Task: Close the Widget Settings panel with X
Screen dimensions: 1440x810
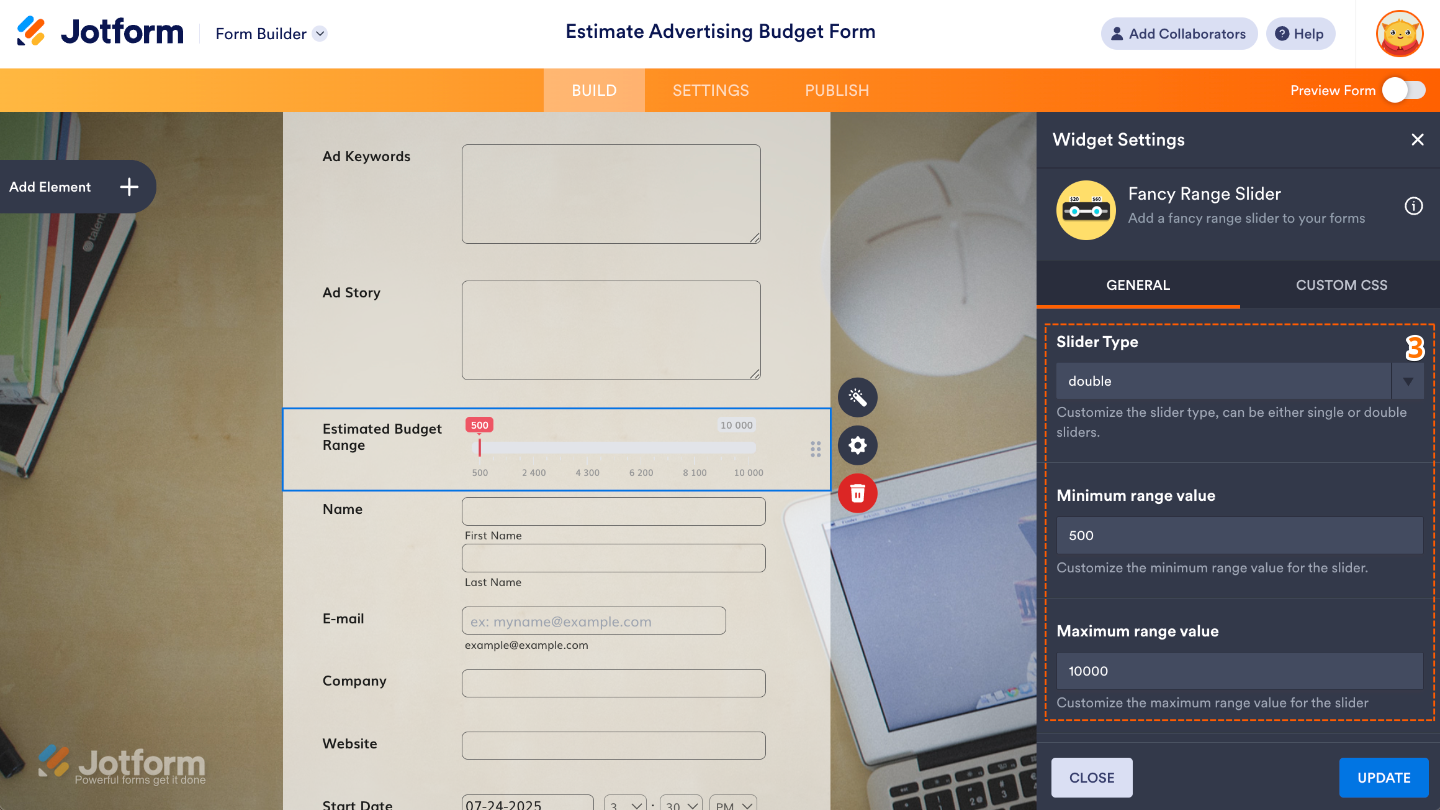Action: point(1417,140)
